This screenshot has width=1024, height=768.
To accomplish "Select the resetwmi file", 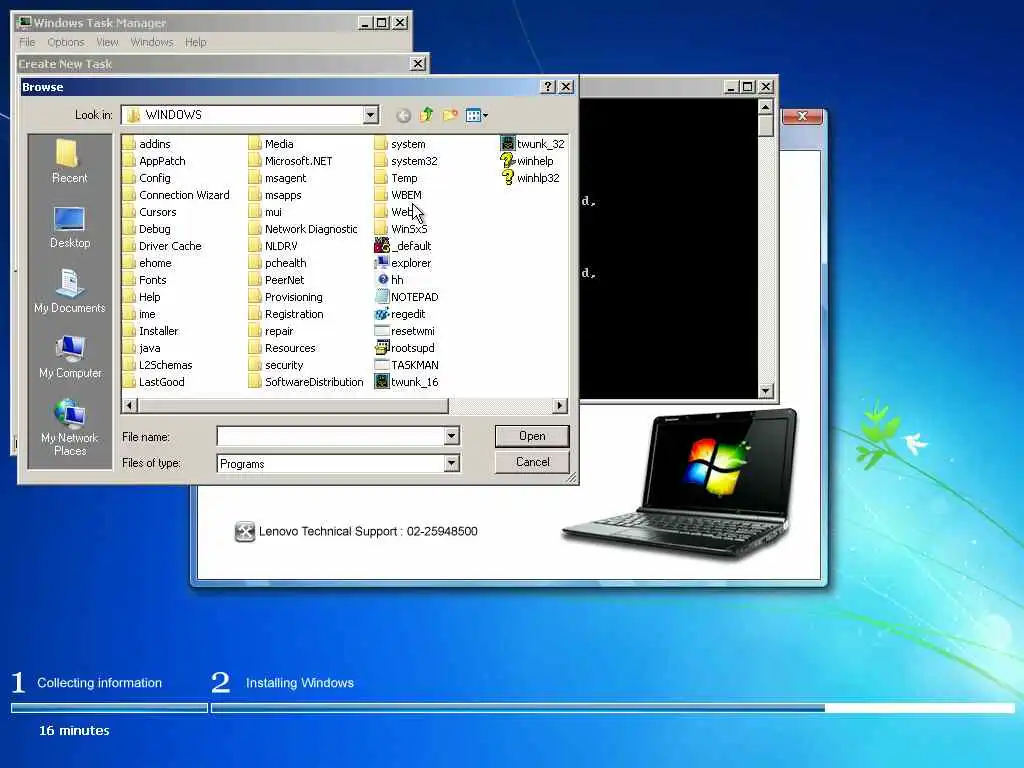I will (405, 330).
